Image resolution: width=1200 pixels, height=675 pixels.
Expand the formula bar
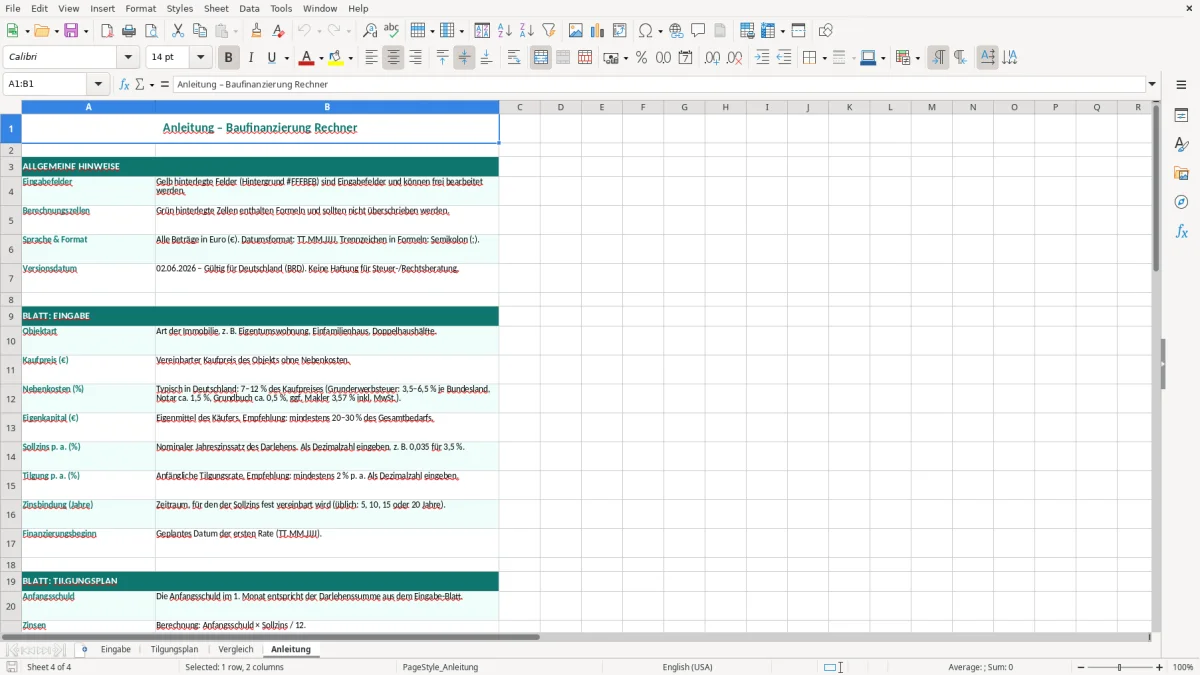pos(1152,85)
